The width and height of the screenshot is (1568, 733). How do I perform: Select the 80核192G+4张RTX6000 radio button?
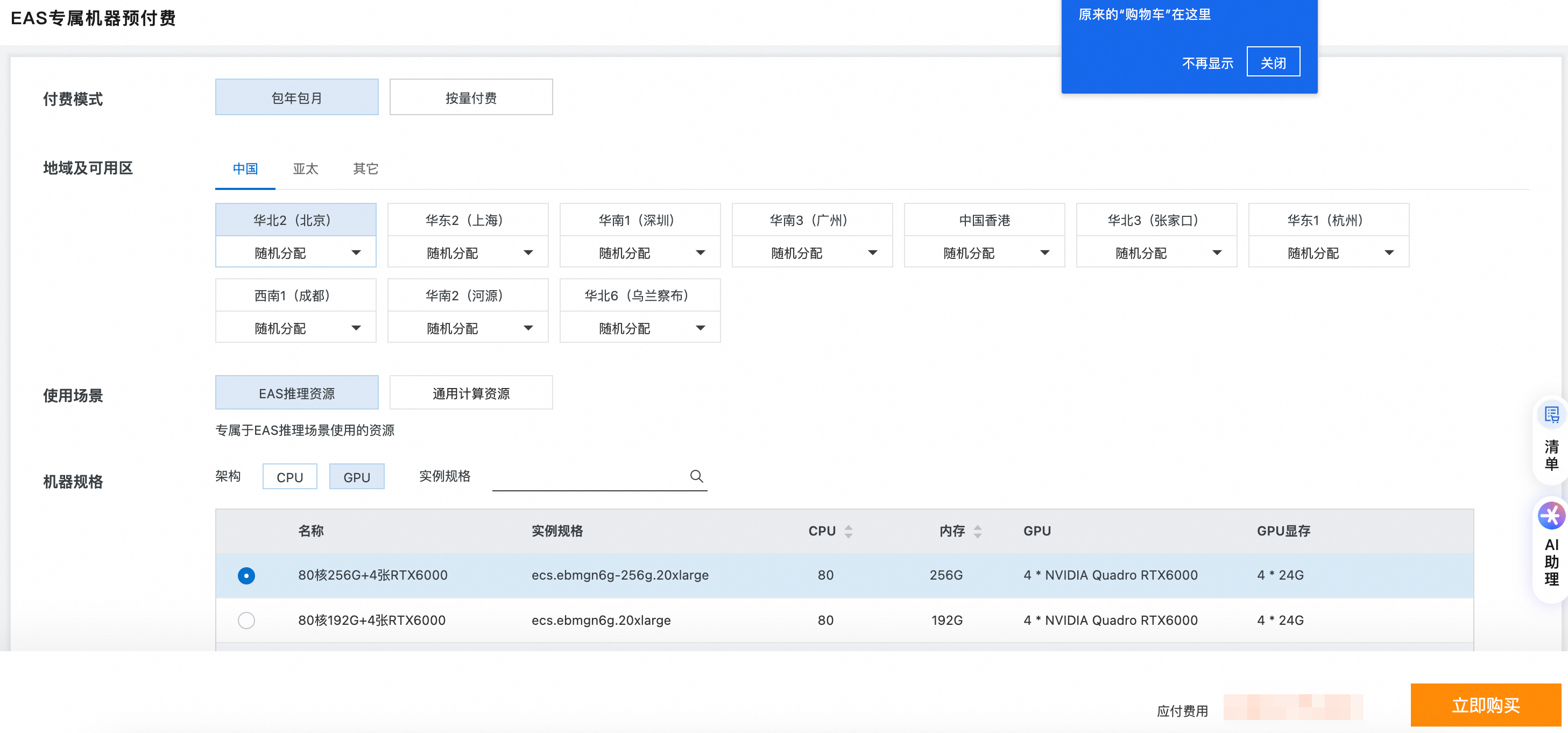point(246,621)
